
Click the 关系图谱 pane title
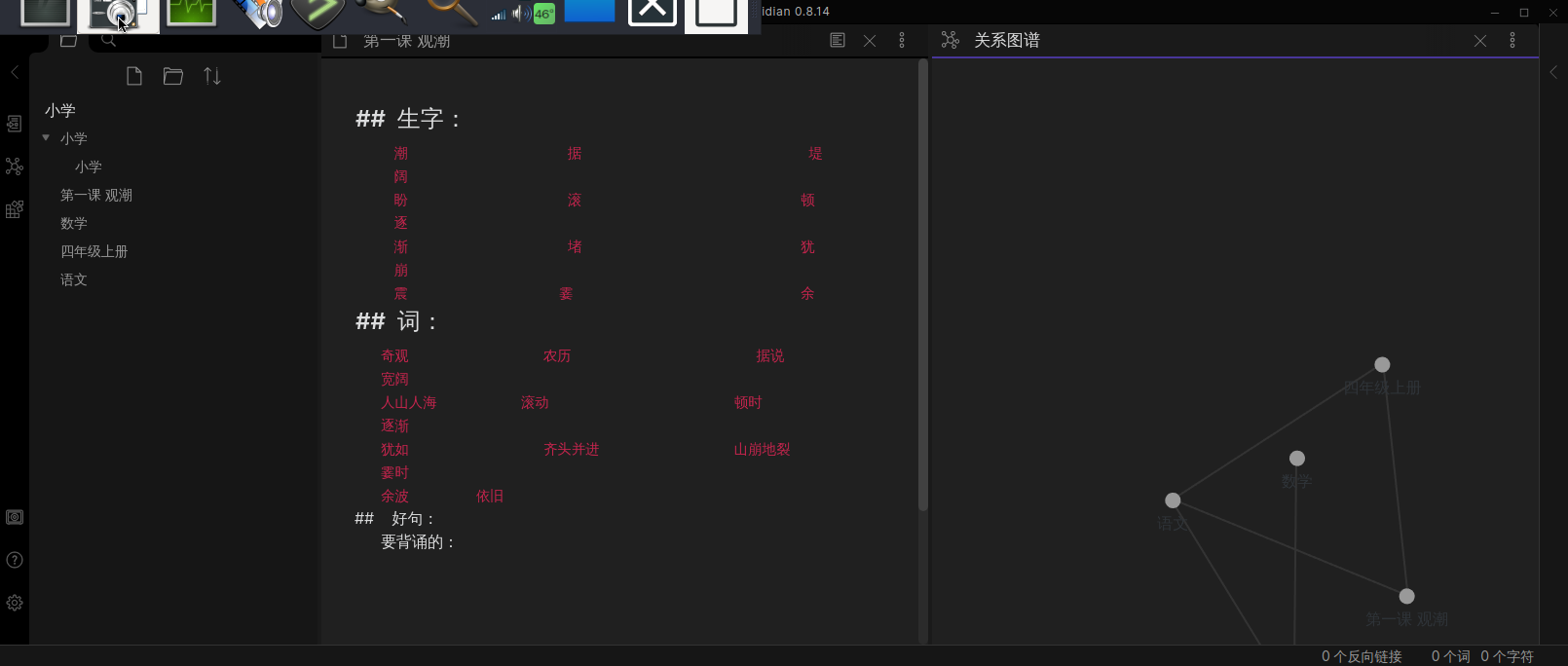(1007, 40)
